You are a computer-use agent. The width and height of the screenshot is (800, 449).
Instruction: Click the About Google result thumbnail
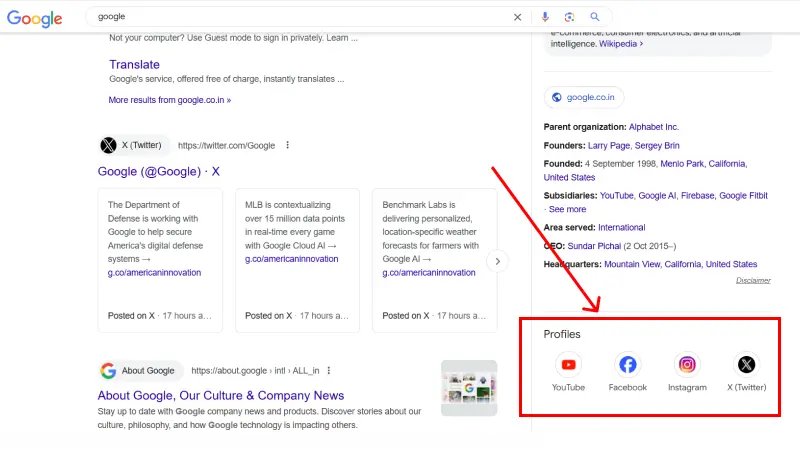(x=468, y=387)
